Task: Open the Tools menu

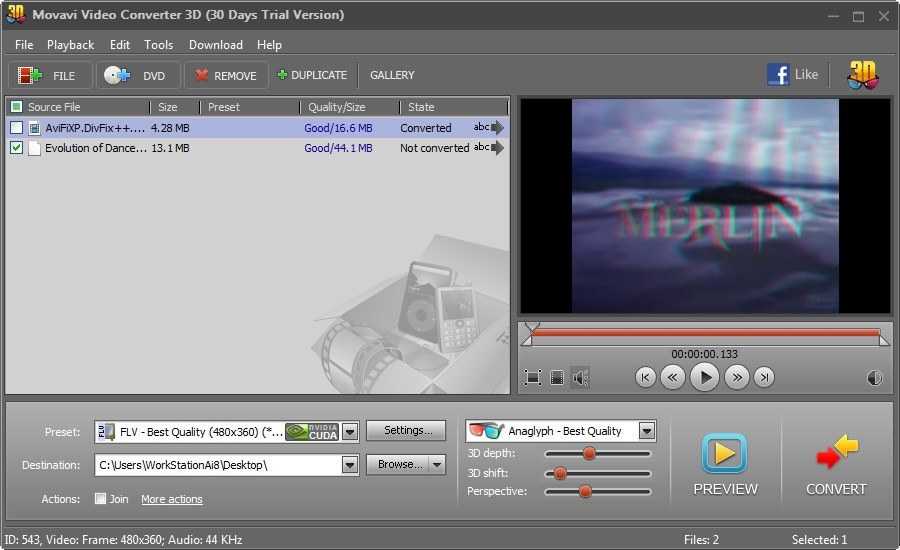Action: point(158,45)
